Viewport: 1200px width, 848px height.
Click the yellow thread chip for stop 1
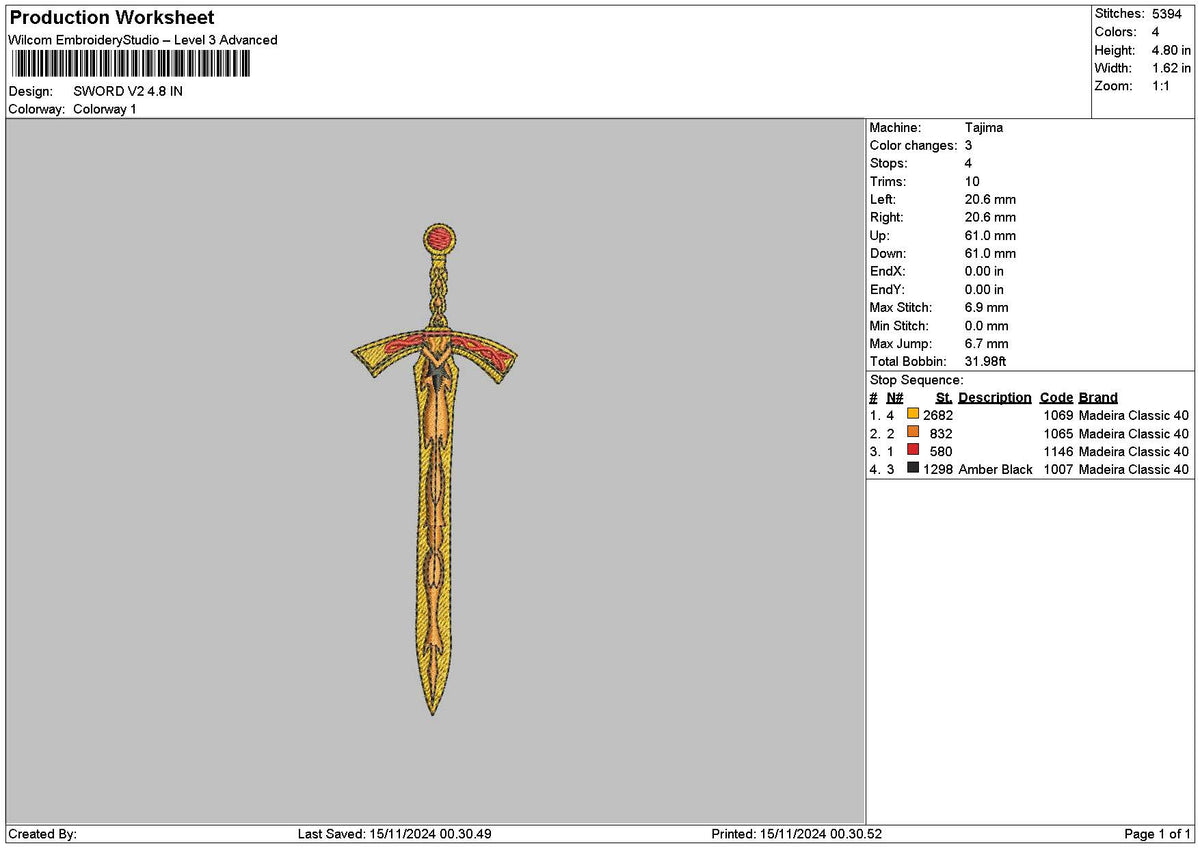[911, 415]
